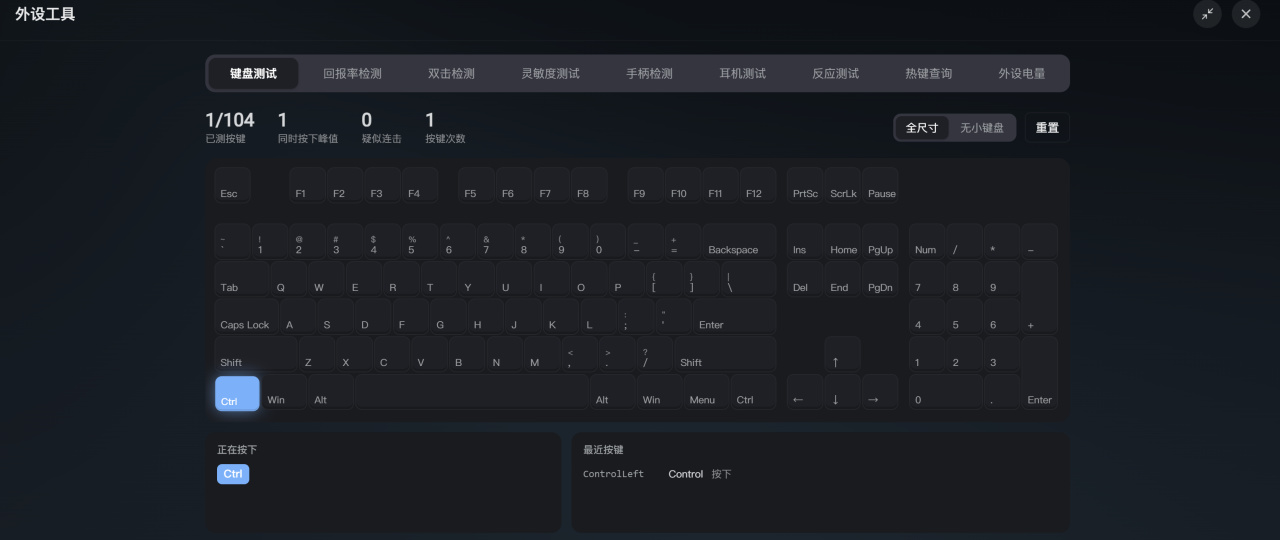Click the 疑似连击 counter
The image size is (1280, 540).
coord(381,127)
